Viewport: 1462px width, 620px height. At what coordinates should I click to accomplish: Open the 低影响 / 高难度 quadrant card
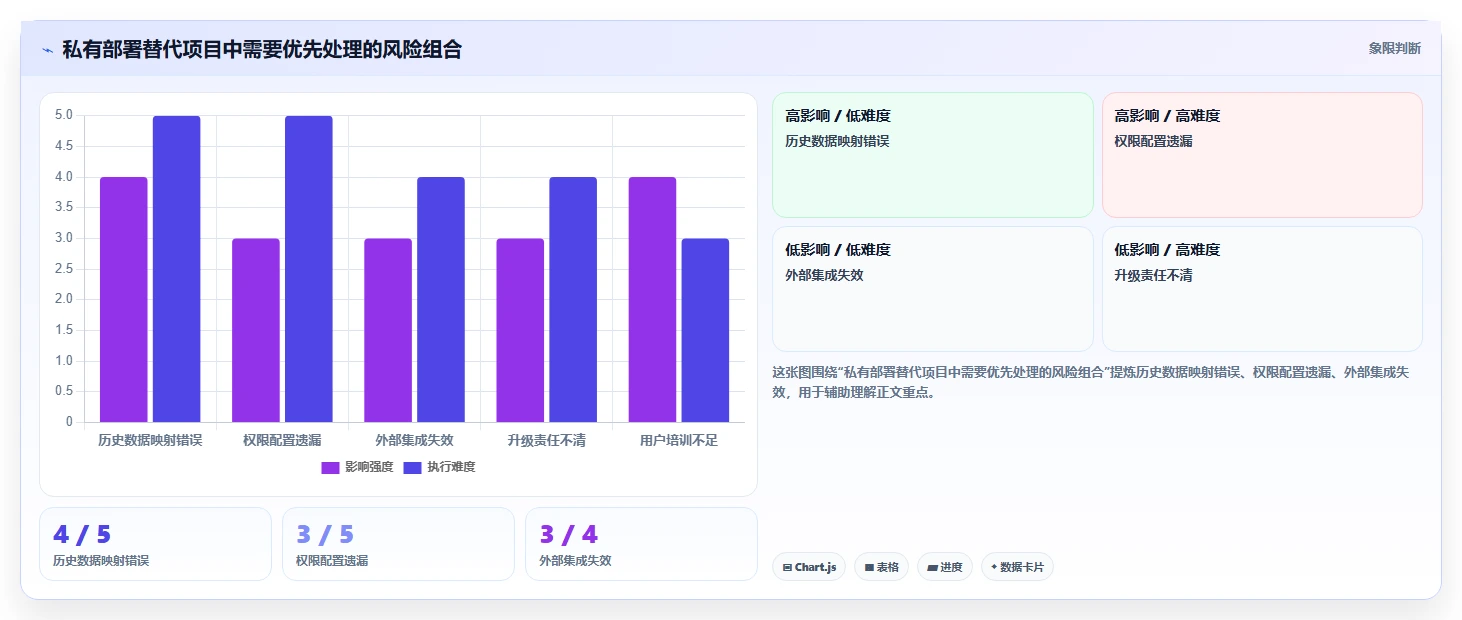tap(1262, 289)
